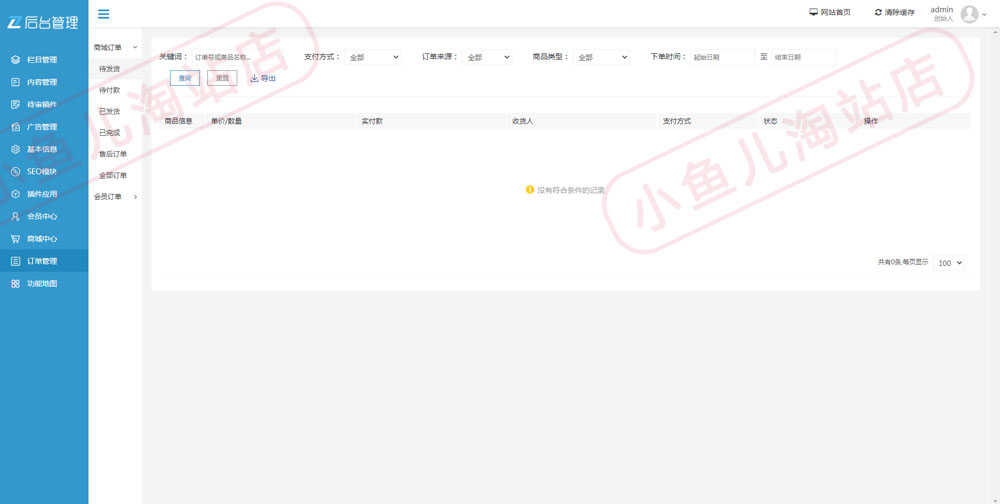The width and height of the screenshot is (1000, 504).
Task: Select the 待发货 order tab
Action: 110,68
